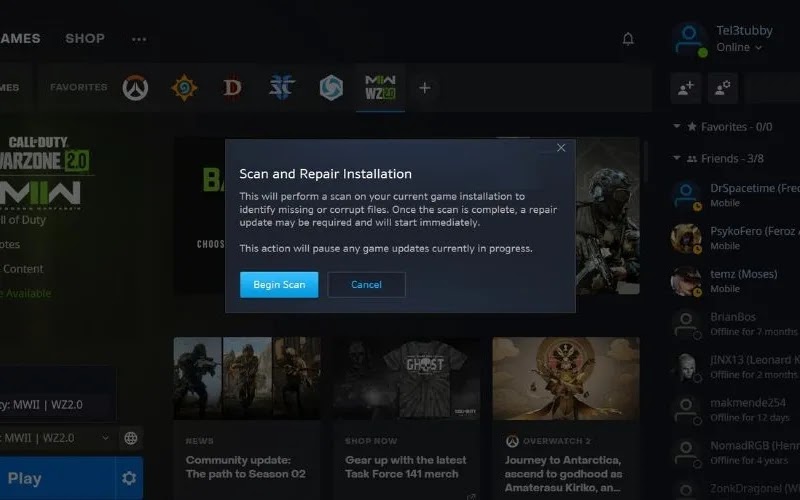
Task: Click PsykoFero's avatar picture
Action: [x=686, y=238]
